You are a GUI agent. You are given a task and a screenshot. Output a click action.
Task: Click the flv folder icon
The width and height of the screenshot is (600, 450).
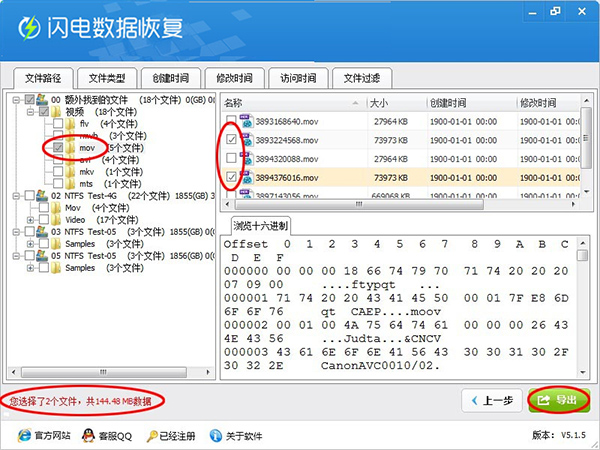pyautogui.click(x=70, y=124)
